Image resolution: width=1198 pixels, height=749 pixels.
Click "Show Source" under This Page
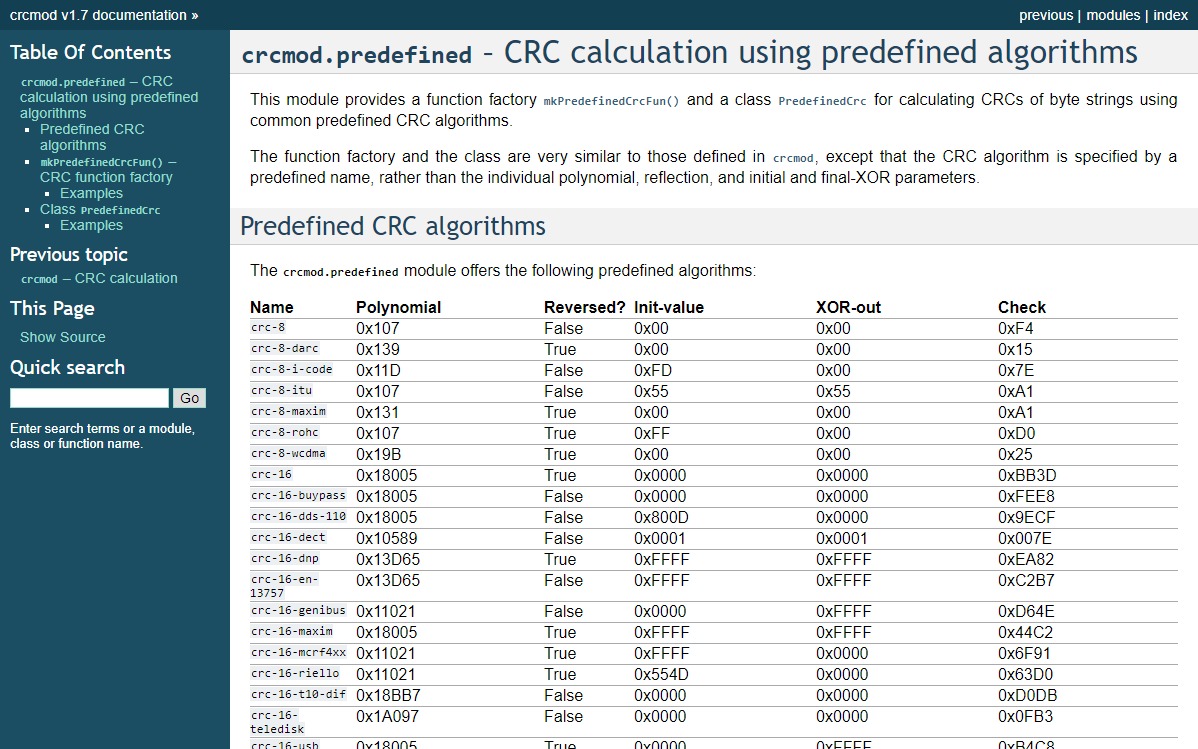(62, 337)
